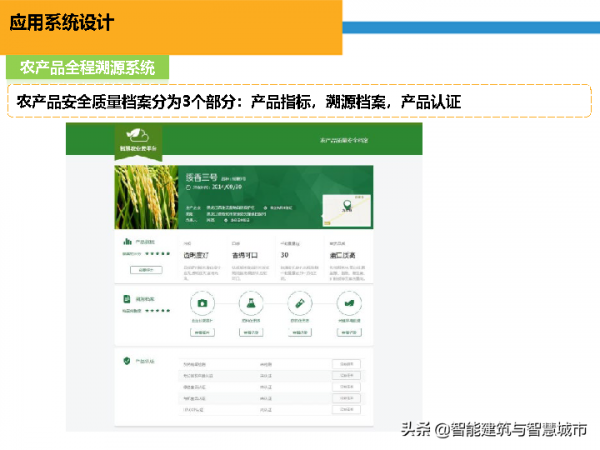600x450 pixels.
Task: Click the bar chart icon for product indicators
Action: pos(127,241)
